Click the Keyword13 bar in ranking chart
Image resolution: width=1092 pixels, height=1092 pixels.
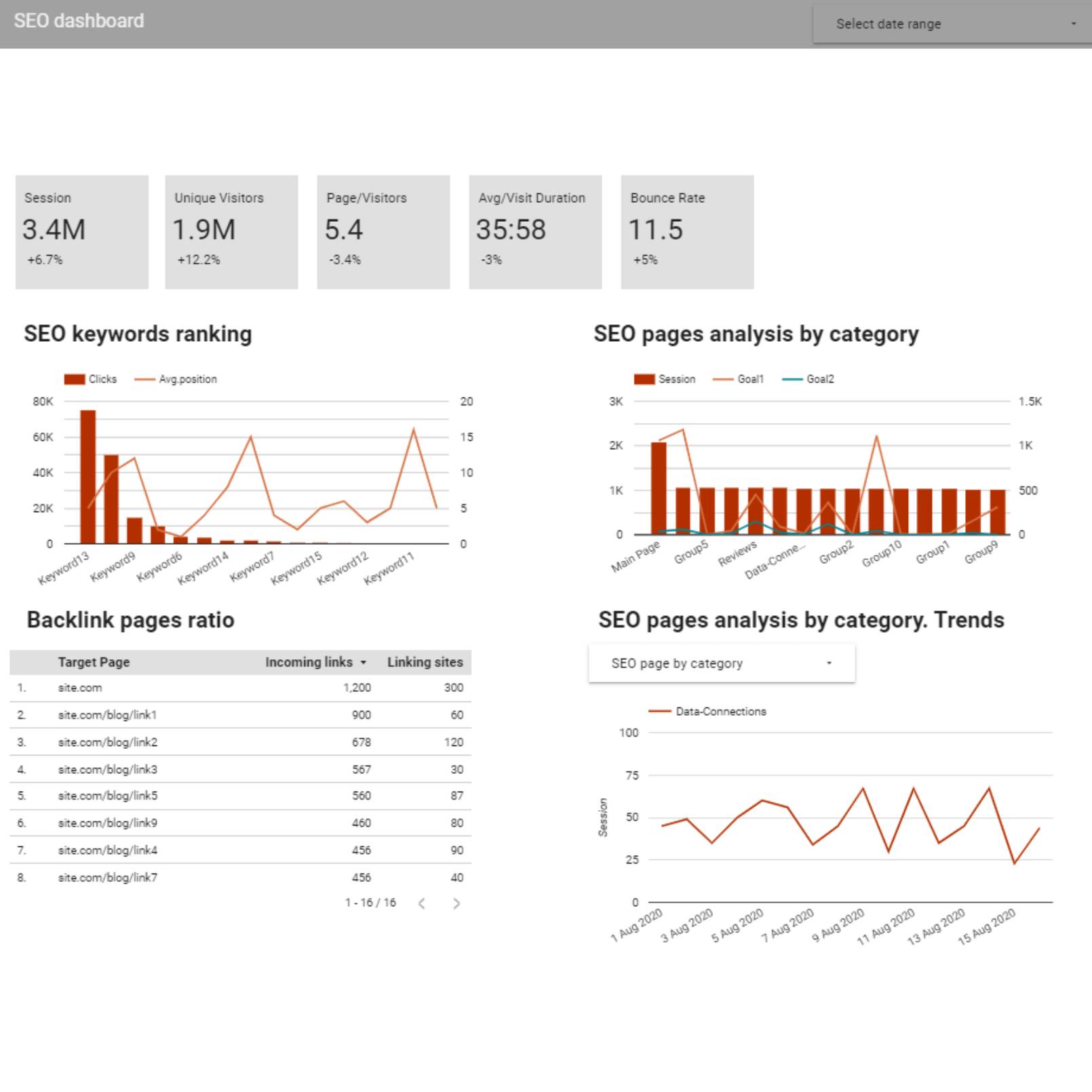point(87,476)
